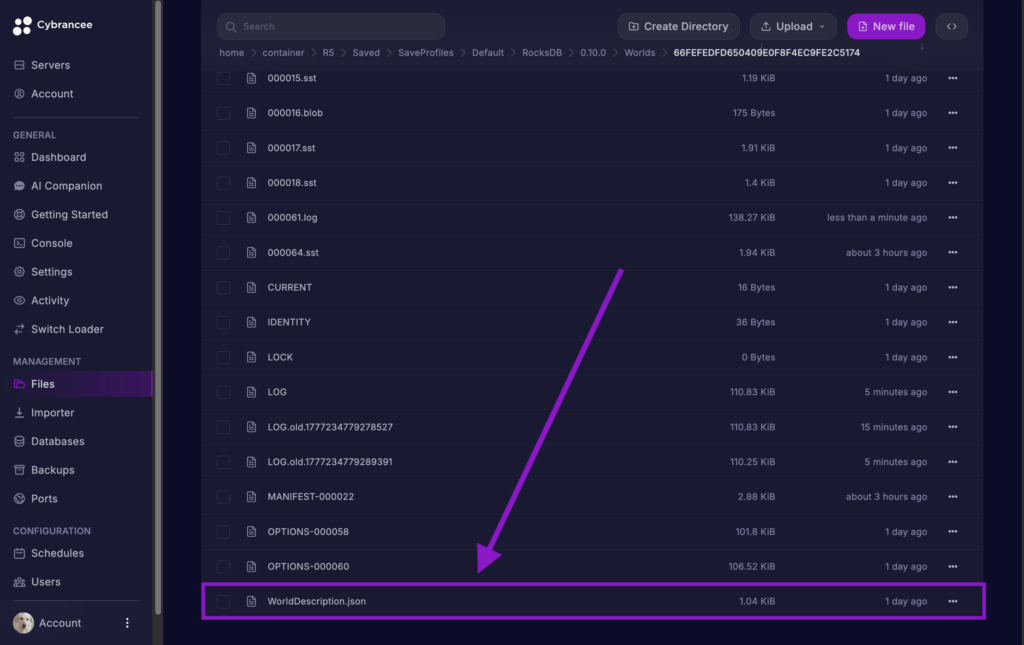Viewport: 1024px width, 645px height.
Task: Select the WorldDescription.json checkbox
Action: click(x=224, y=602)
